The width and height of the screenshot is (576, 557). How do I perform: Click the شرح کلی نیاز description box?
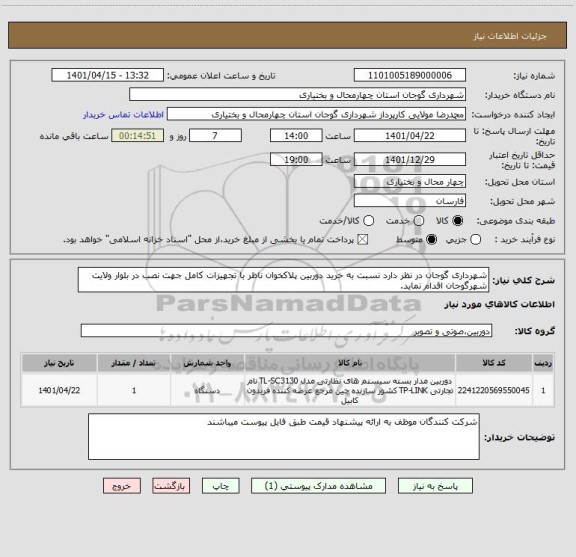(284, 280)
